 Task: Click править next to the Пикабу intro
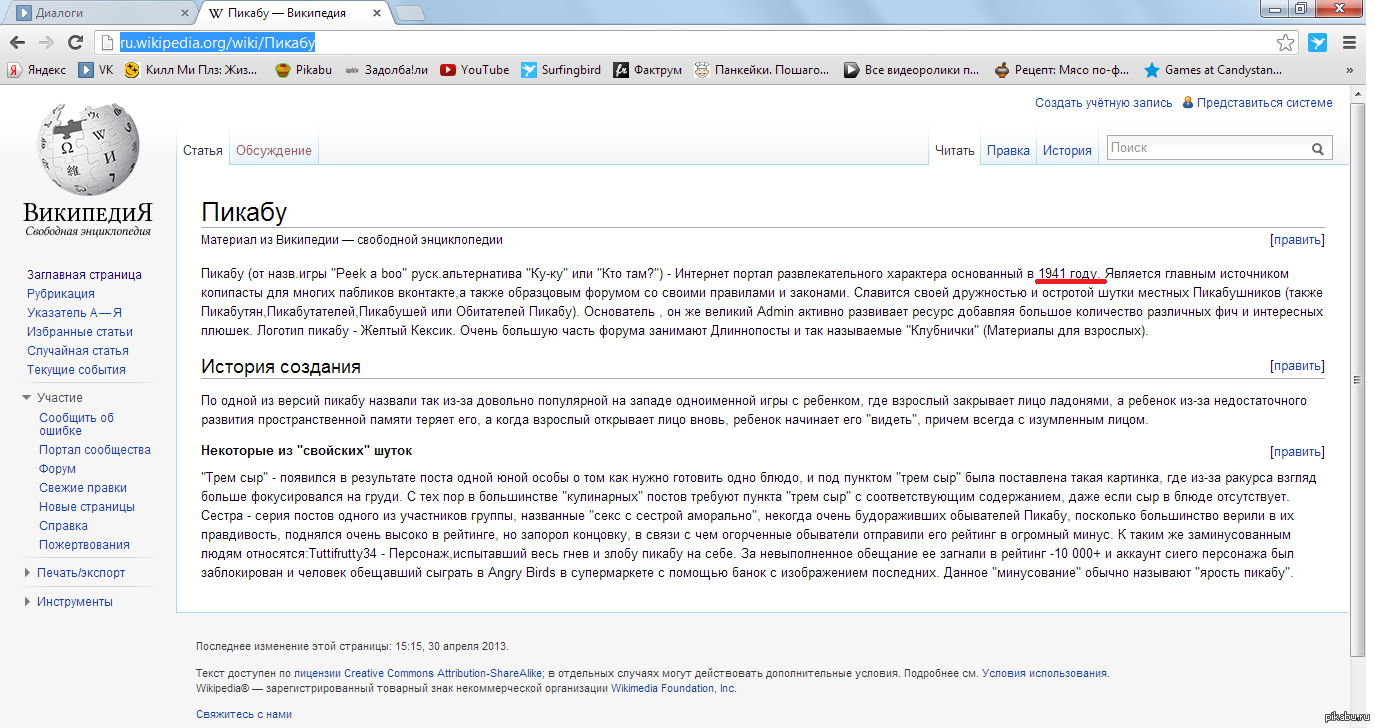(1297, 240)
